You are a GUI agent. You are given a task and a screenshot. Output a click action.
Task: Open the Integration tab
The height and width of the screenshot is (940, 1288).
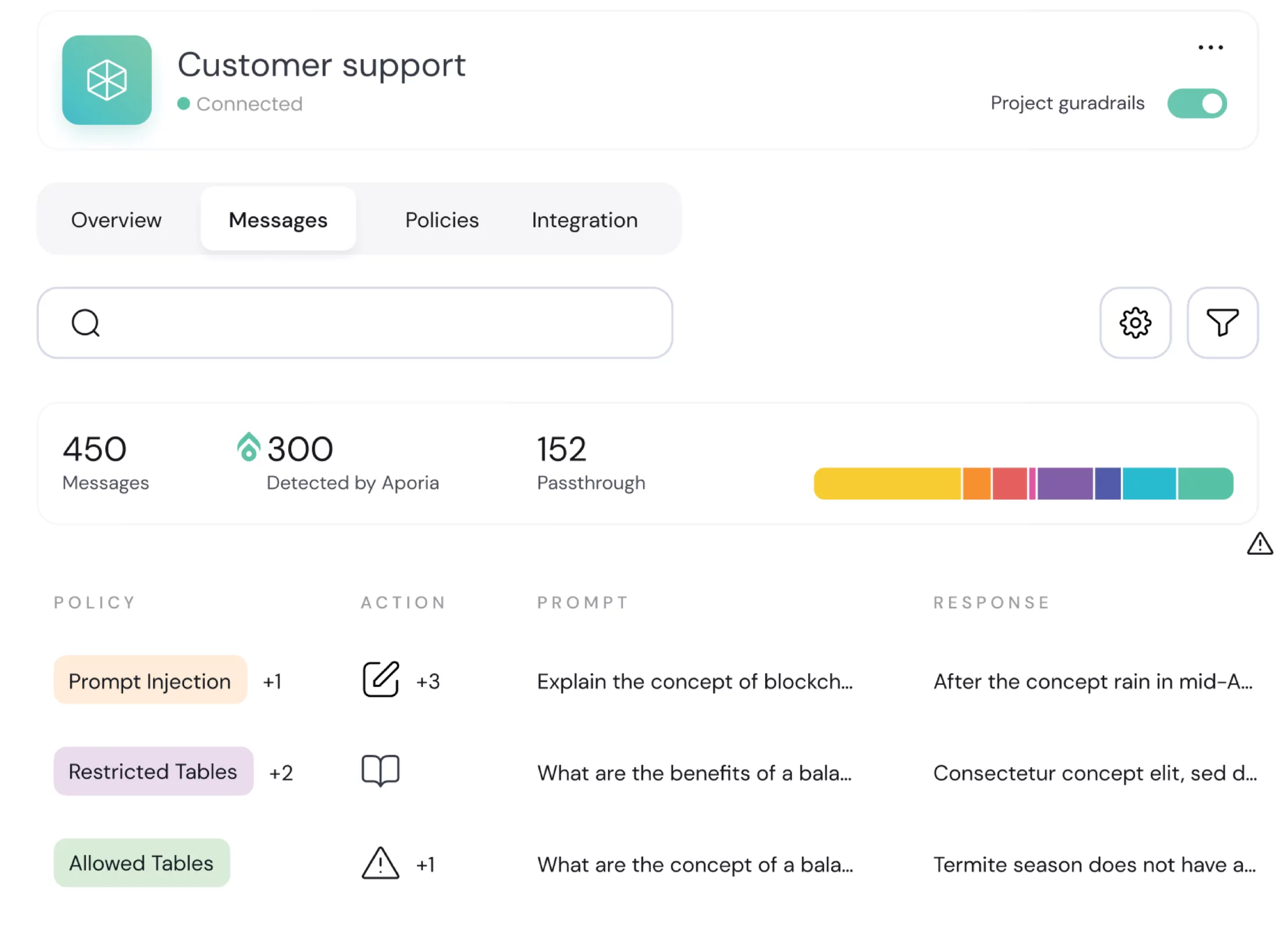(x=585, y=220)
